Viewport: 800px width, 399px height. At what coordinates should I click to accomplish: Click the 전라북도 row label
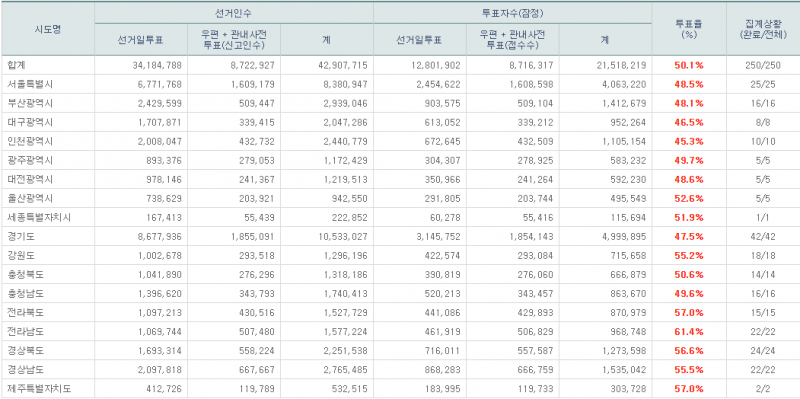pyautogui.click(x=25, y=313)
